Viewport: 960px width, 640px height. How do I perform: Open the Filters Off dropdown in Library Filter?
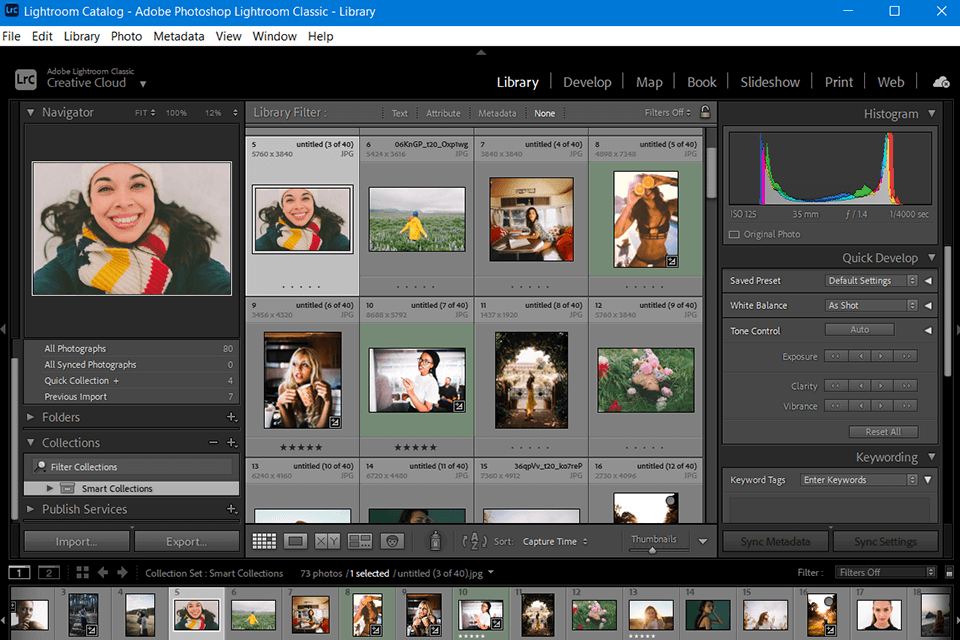point(667,113)
